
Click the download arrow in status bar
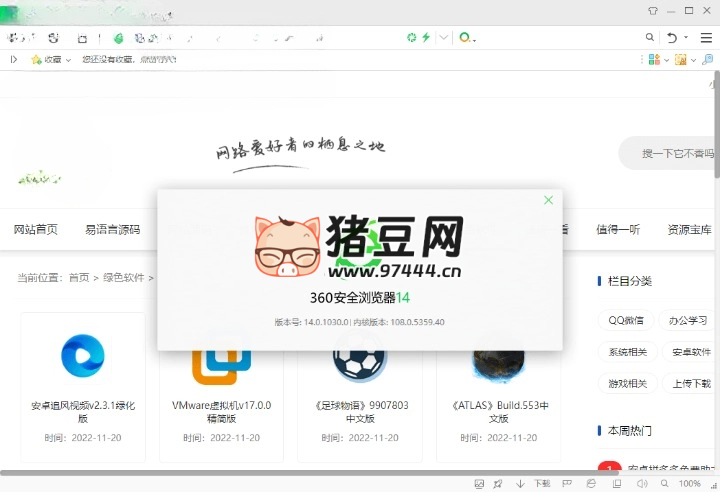[x=520, y=483]
